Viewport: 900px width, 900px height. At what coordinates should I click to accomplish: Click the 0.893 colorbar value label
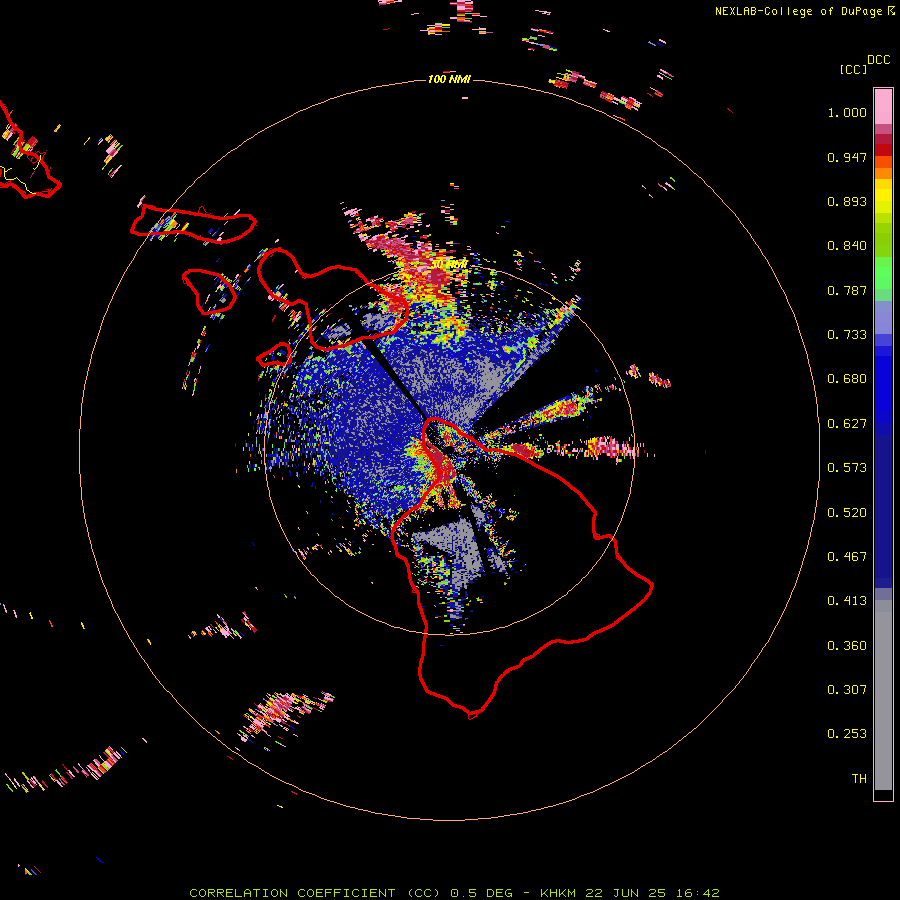pyautogui.click(x=847, y=201)
